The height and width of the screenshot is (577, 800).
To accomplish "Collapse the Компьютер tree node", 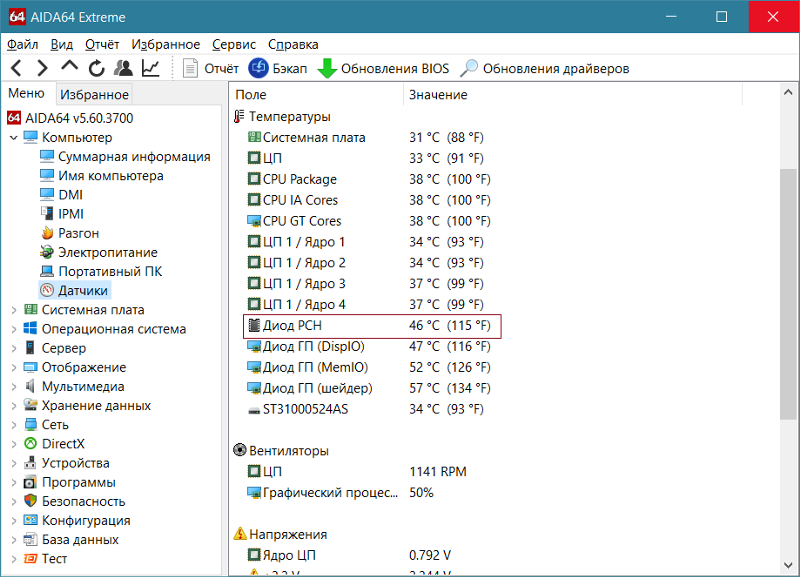I will coord(14,138).
